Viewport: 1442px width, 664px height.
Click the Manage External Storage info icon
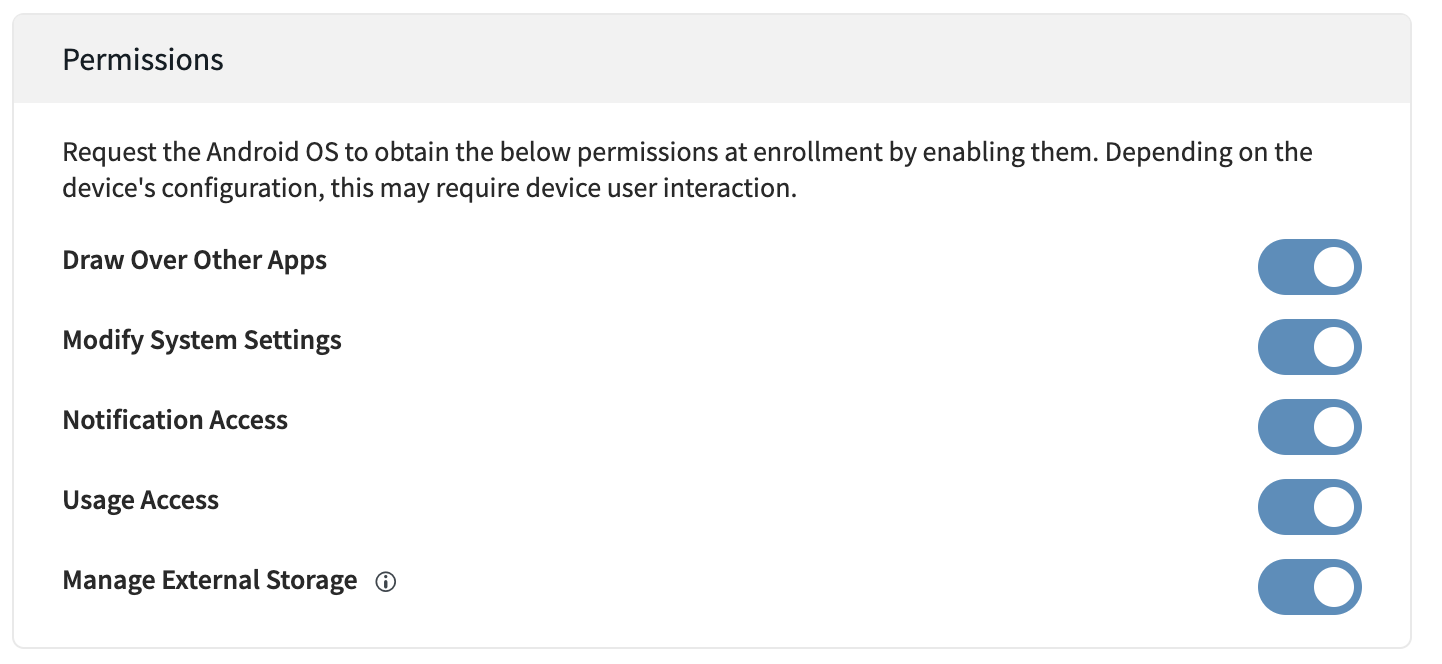pos(385,582)
